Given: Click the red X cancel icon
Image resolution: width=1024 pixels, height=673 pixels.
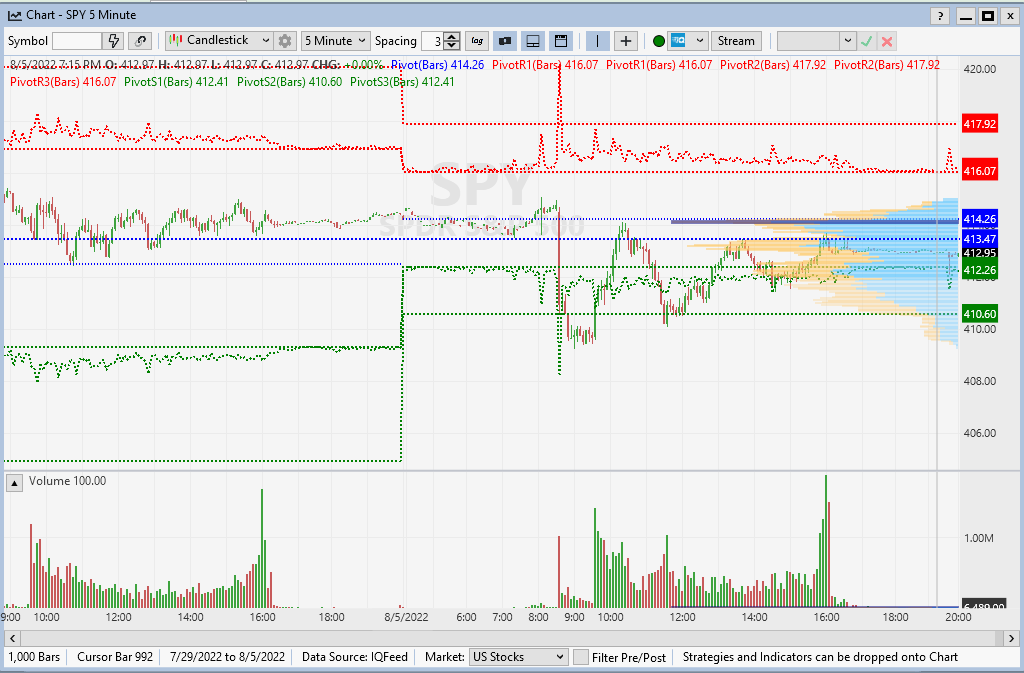Looking at the screenshot, I should coord(887,41).
